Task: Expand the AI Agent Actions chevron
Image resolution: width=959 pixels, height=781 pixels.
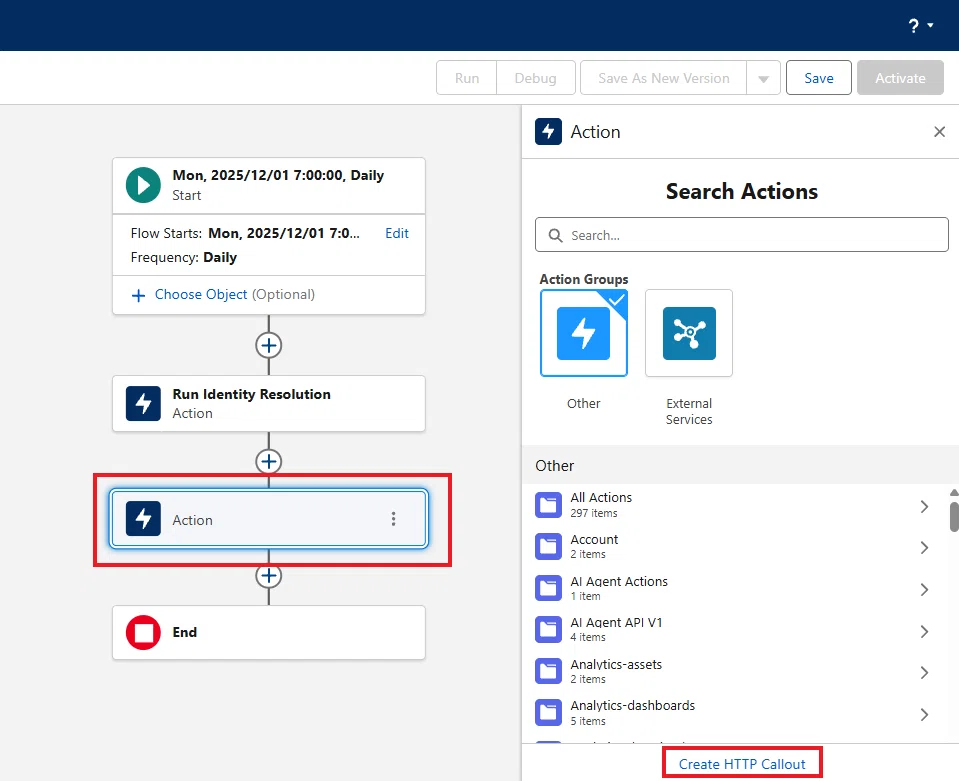Action: coord(924,590)
